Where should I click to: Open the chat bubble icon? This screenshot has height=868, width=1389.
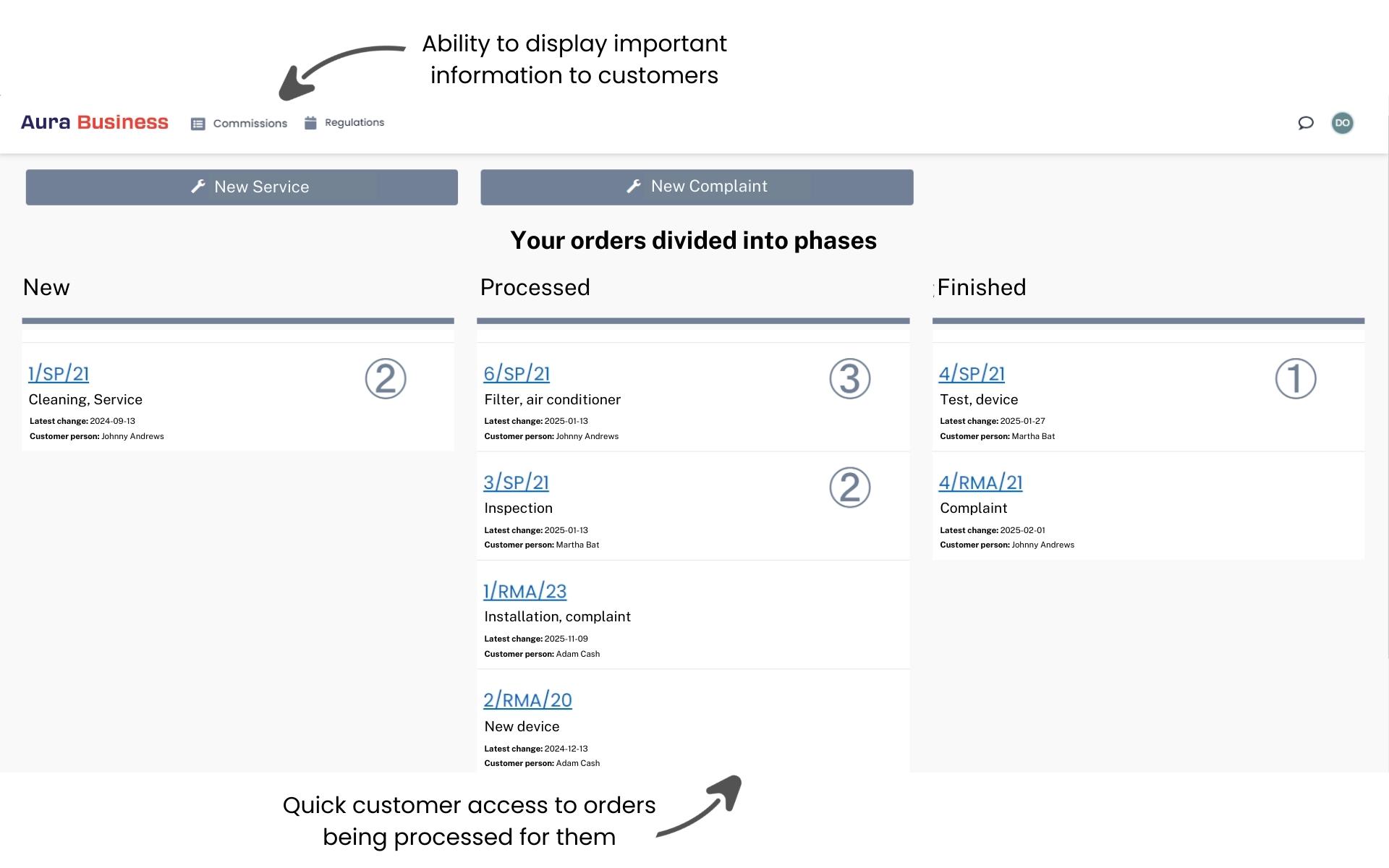pyautogui.click(x=1305, y=123)
